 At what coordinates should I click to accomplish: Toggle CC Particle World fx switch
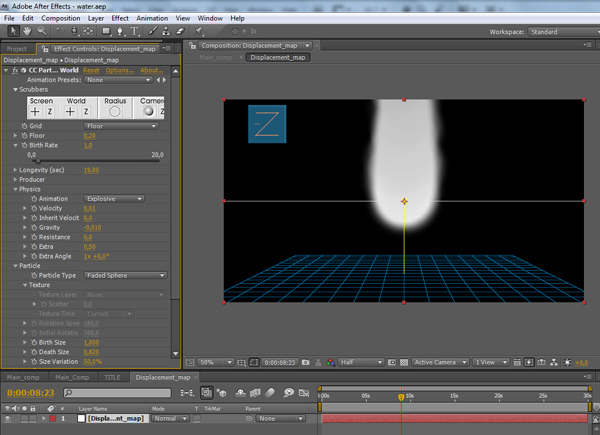pos(15,70)
